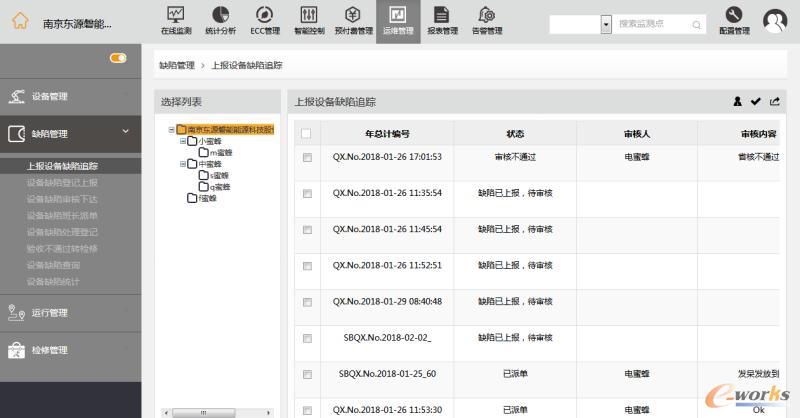Image resolution: width=800 pixels, height=418 pixels.
Task: Click folder icon of m蜜蜂 node
Action: pyautogui.click(x=204, y=152)
